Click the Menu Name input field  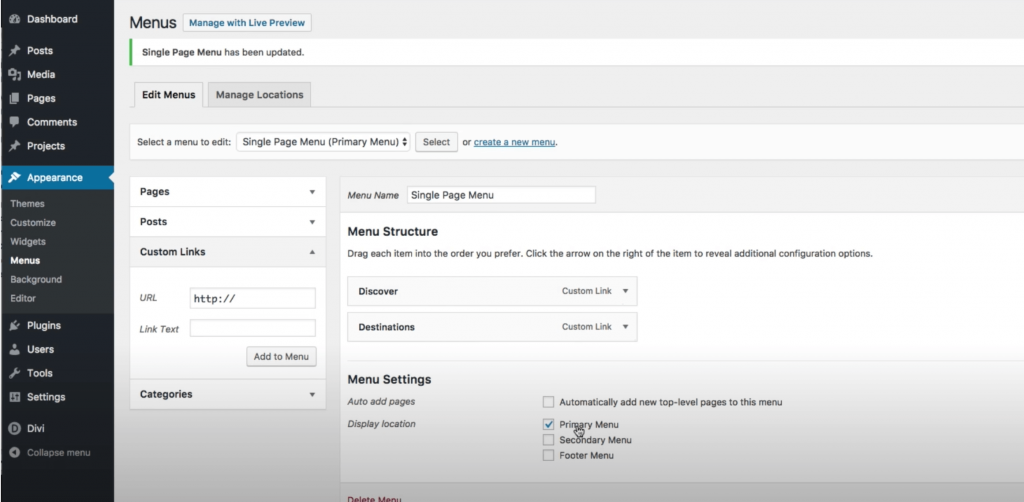click(x=502, y=195)
